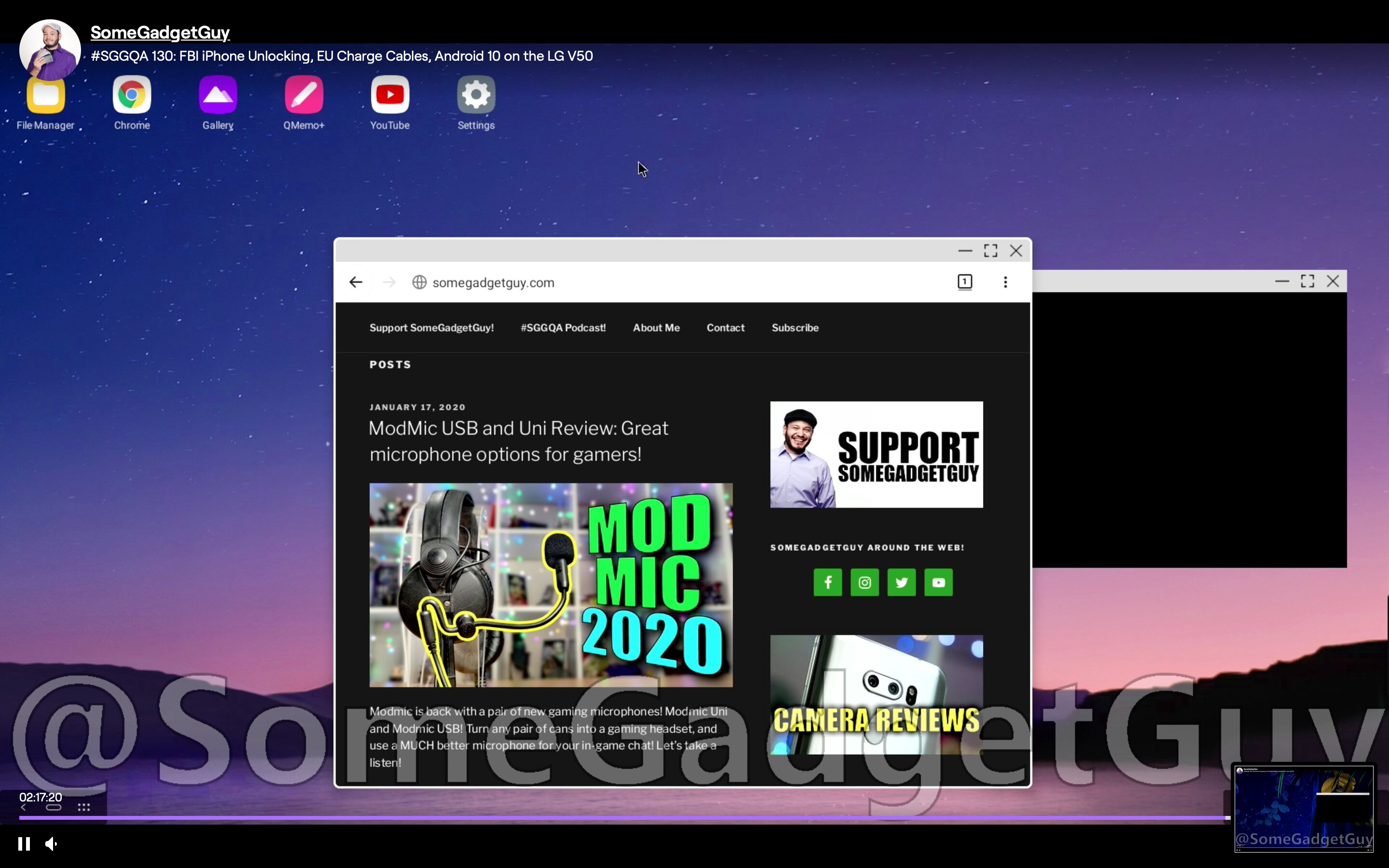Close the black background window
The height and width of the screenshot is (868, 1389).
pyautogui.click(x=1333, y=281)
